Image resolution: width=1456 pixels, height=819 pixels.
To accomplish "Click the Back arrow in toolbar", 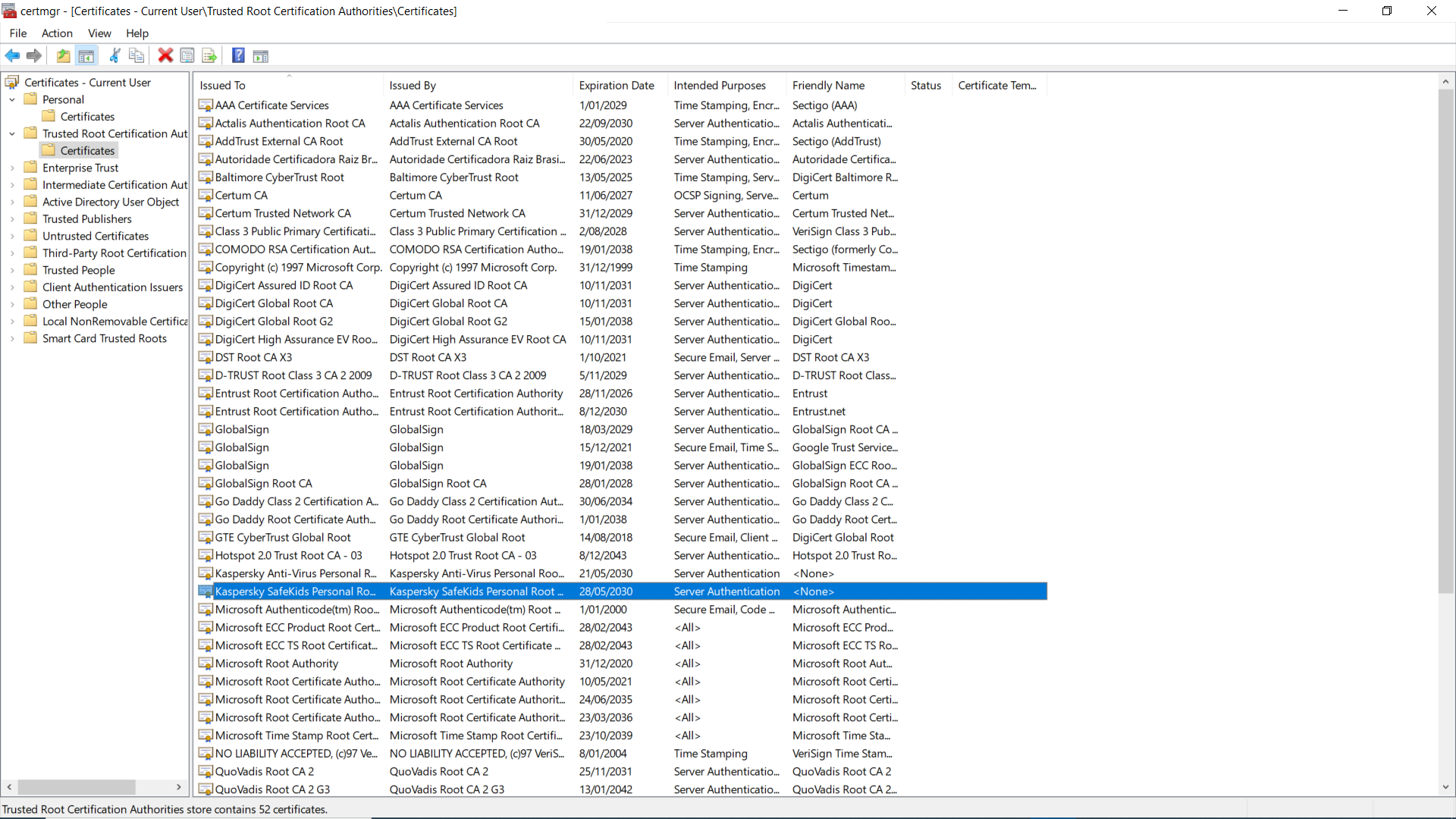I will click(12, 55).
